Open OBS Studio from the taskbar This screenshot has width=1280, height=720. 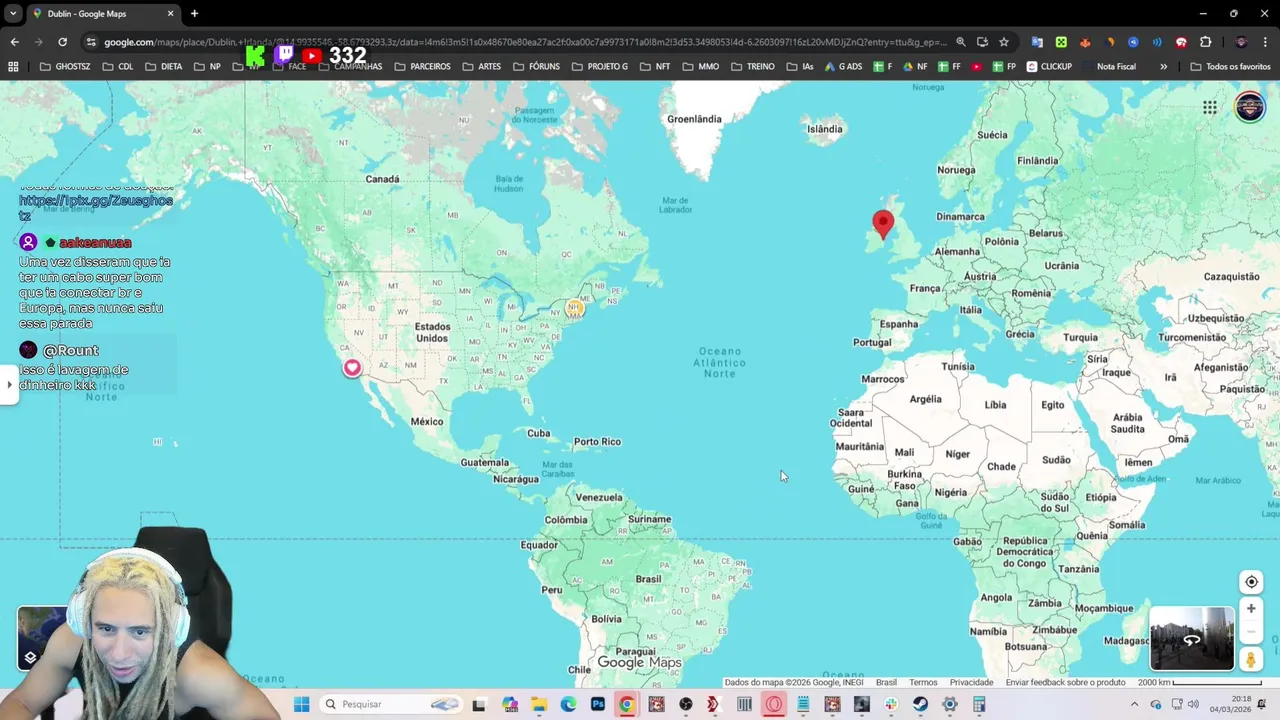(685, 704)
